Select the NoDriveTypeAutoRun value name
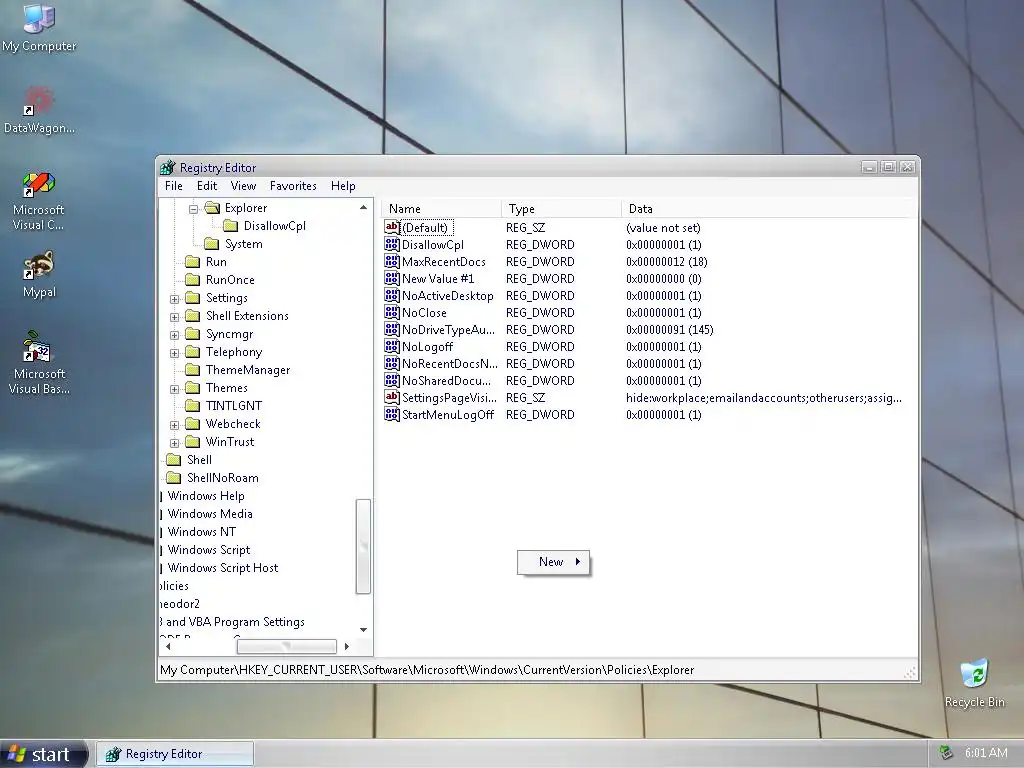 coord(448,330)
